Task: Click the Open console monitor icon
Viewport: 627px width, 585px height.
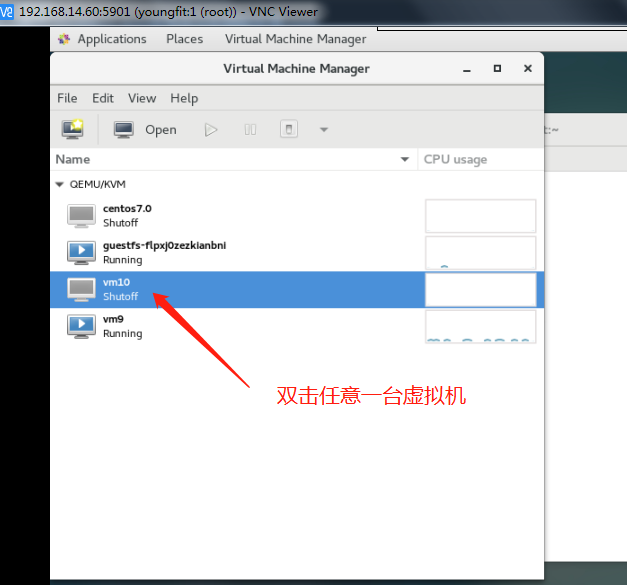Action: (x=124, y=130)
